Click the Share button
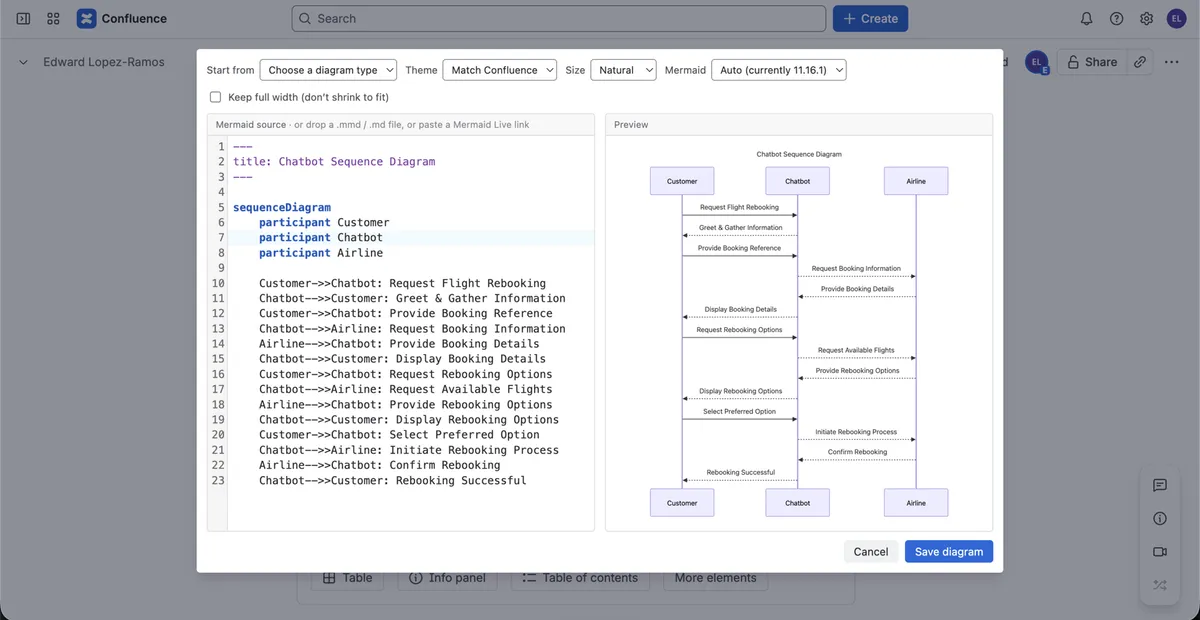The height and width of the screenshot is (620, 1200). click(1090, 62)
